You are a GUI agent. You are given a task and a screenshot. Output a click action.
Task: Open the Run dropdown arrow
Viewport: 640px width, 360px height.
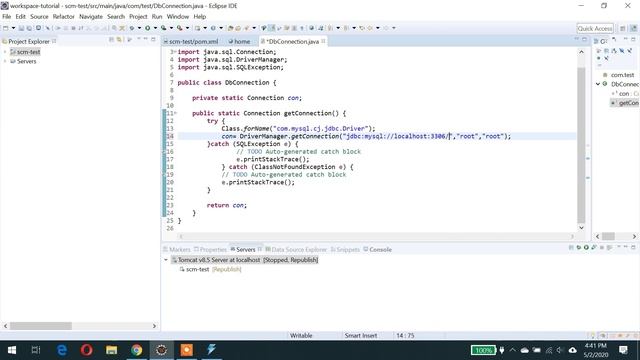click(x=155, y=28)
